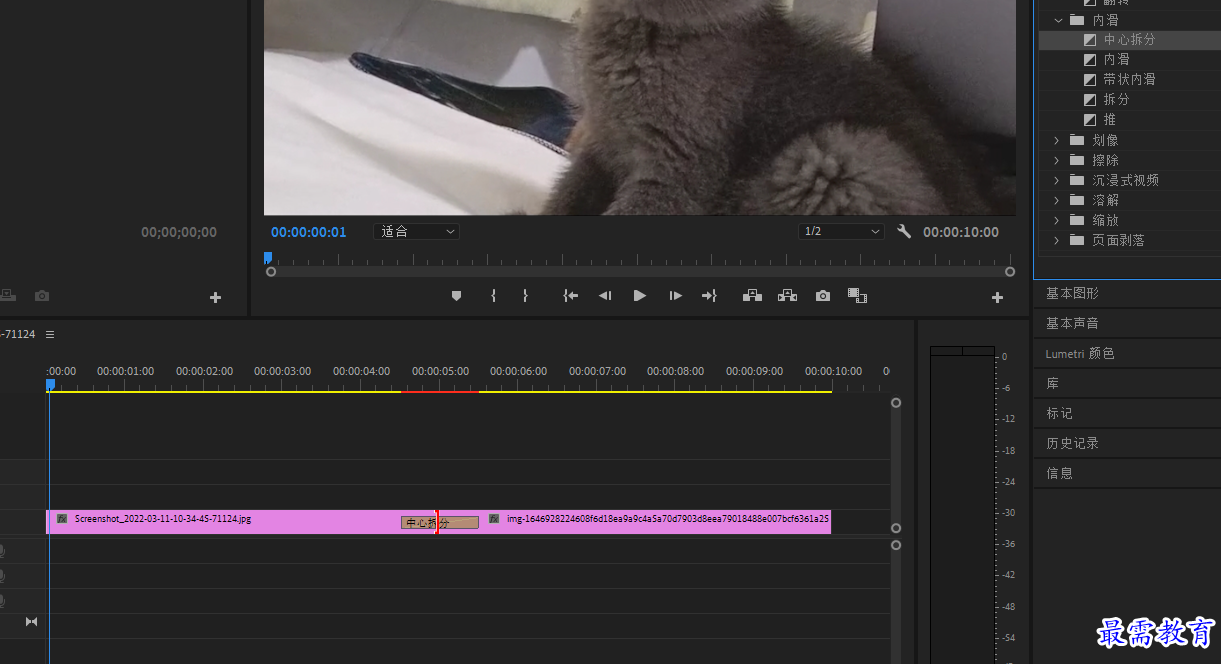Click the Mark In brace icon
The image size is (1221, 664).
(493, 296)
